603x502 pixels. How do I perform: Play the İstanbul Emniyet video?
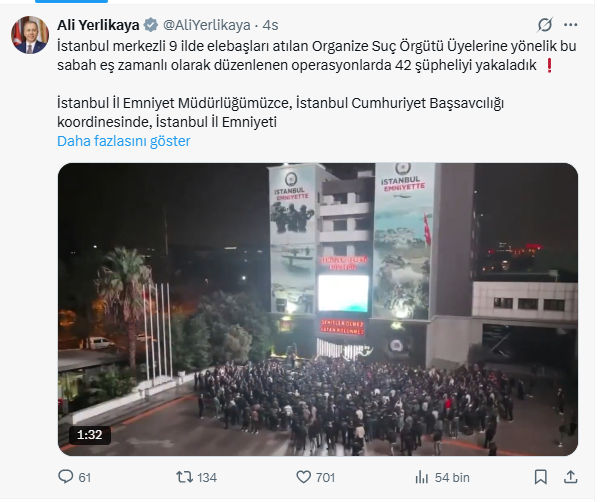318,309
